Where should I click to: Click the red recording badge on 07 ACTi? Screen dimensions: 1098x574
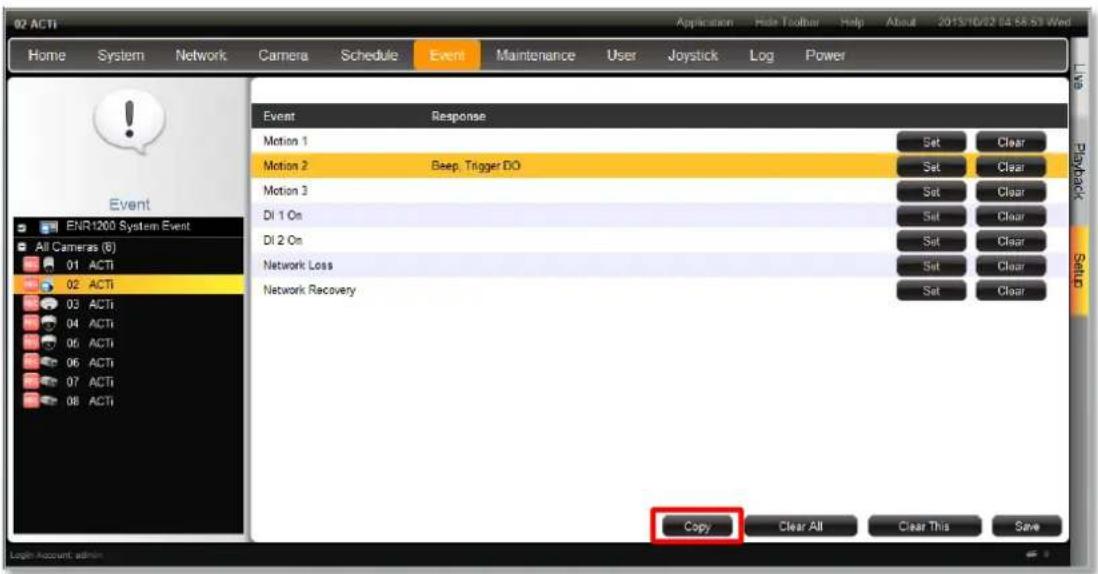(x=32, y=382)
